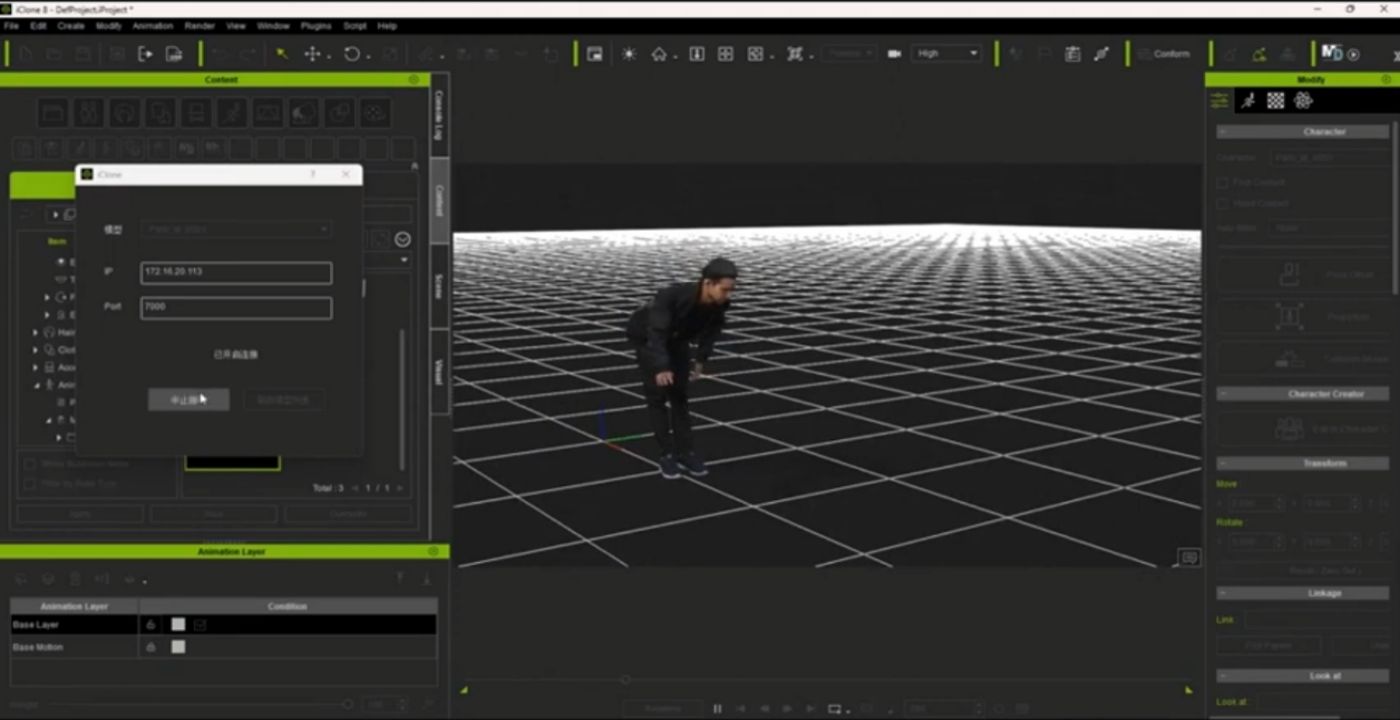Viewport: 1400px width, 720px height.
Task: Open the File menu
Action: point(12,26)
